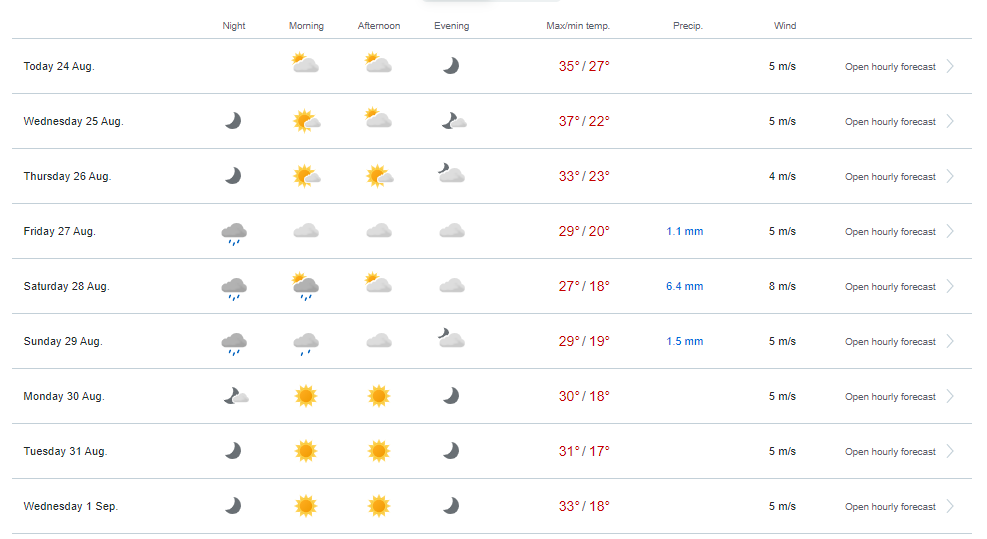
Task: Click Saturday afternoon partly cloudy icon
Action: [x=378, y=284]
